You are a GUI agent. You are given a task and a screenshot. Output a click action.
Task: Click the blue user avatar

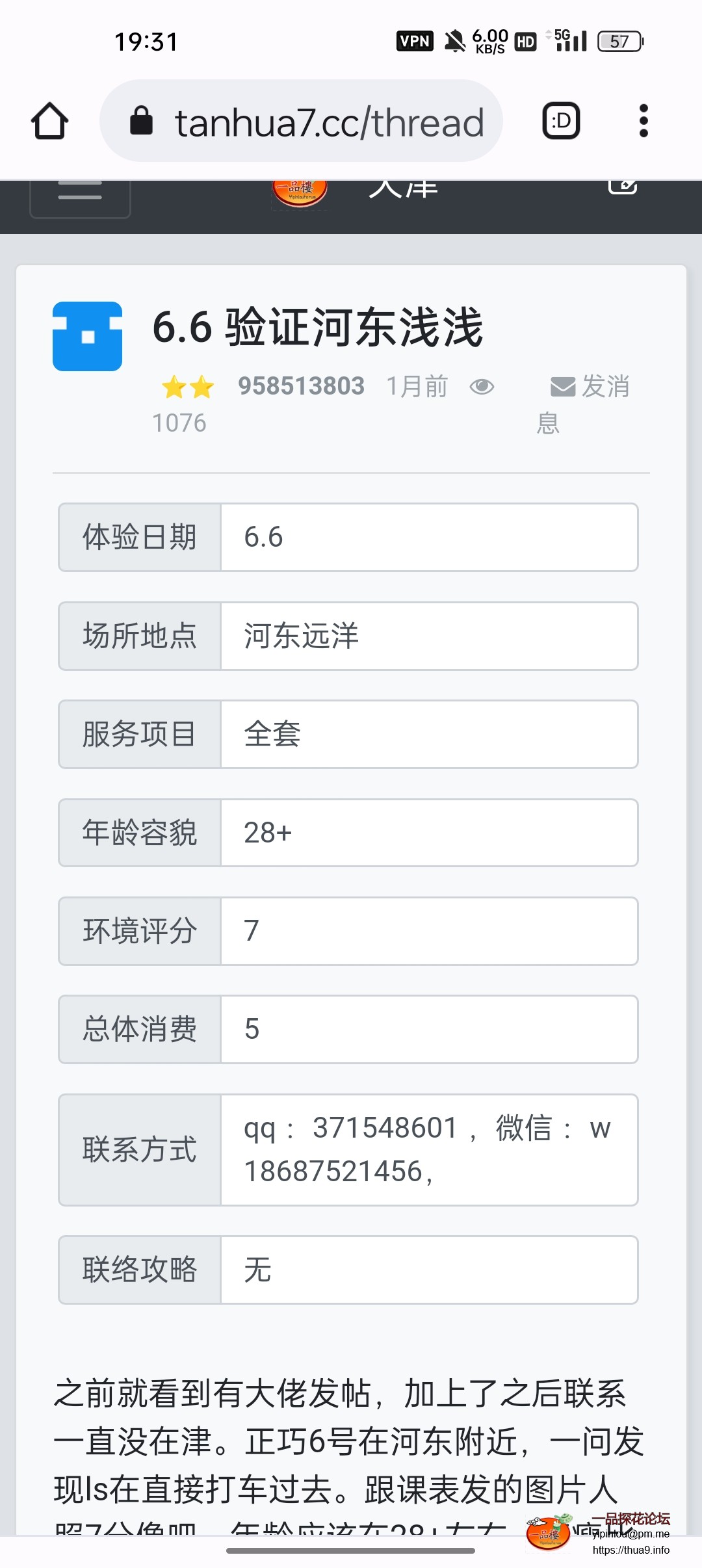pos(87,336)
